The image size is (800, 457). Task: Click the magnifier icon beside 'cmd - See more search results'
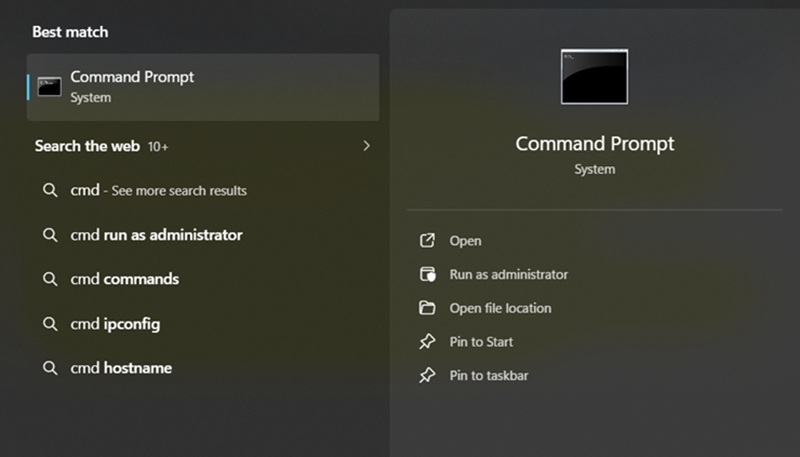coord(50,190)
